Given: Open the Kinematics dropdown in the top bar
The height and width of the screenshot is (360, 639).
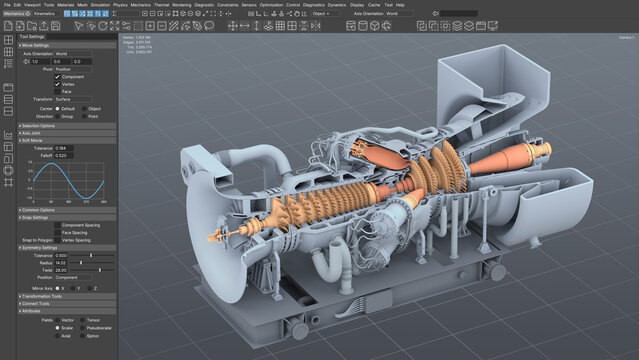Looking at the screenshot, I should [x=47, y=13].
